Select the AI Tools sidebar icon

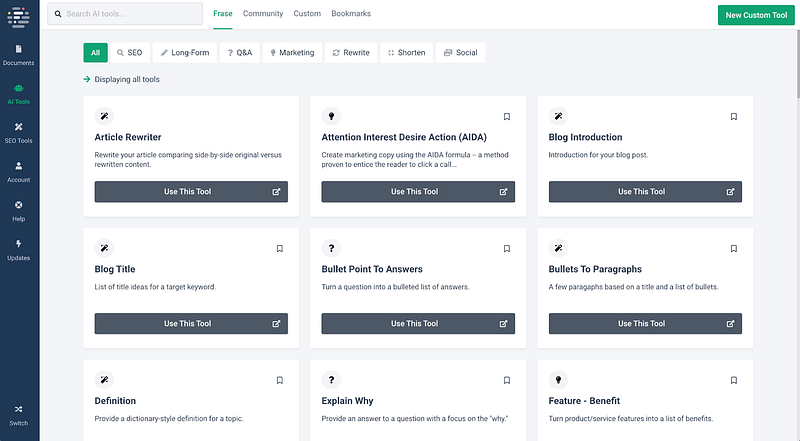pyautogui.click(x=18, y=88)
